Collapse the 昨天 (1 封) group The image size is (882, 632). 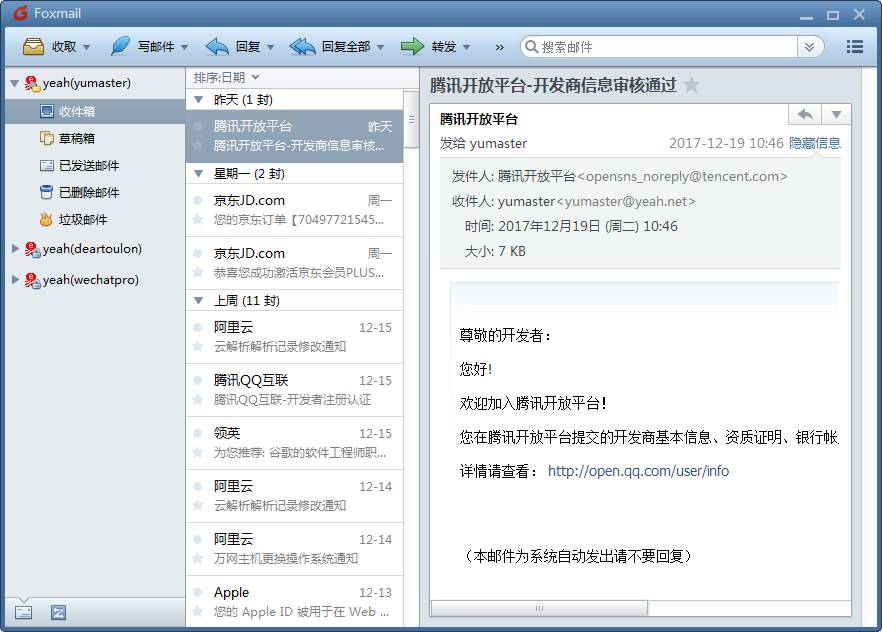(198, 100)
